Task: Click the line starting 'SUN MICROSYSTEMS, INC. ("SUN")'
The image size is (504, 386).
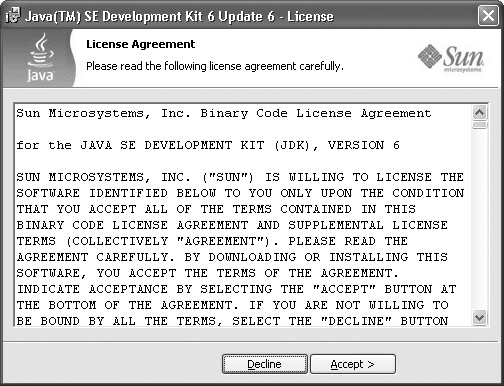Action: 240,177
